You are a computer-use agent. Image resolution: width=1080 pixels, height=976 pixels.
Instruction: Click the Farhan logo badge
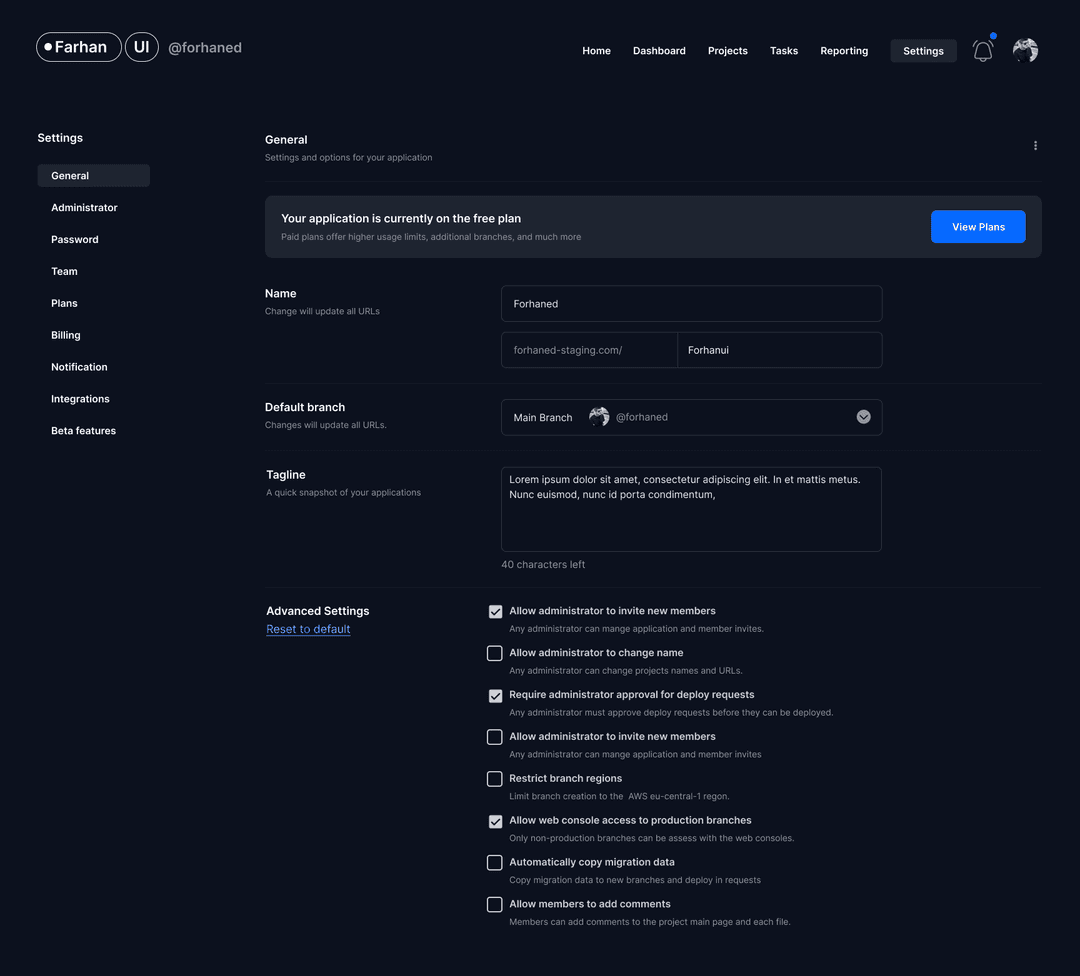78,46
